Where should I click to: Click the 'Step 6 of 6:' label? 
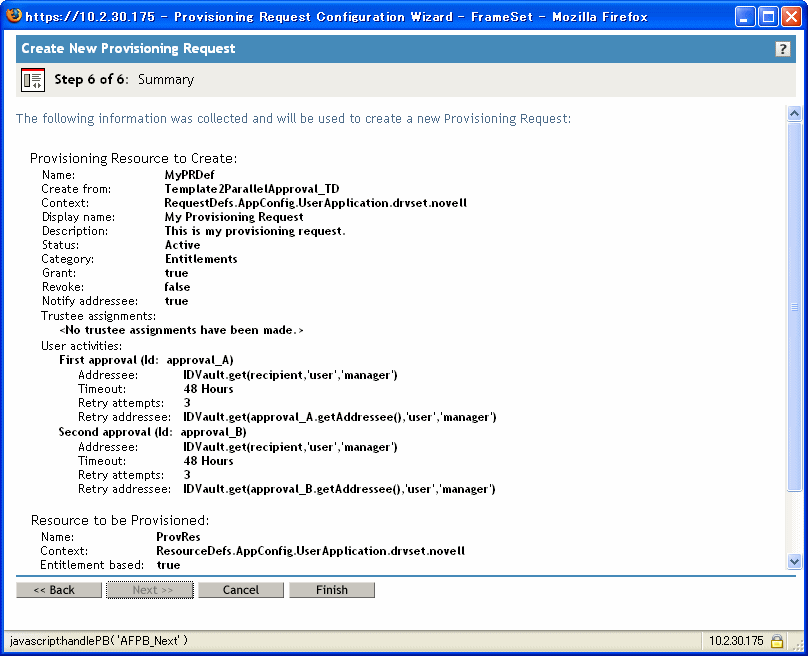coord(91,79)
